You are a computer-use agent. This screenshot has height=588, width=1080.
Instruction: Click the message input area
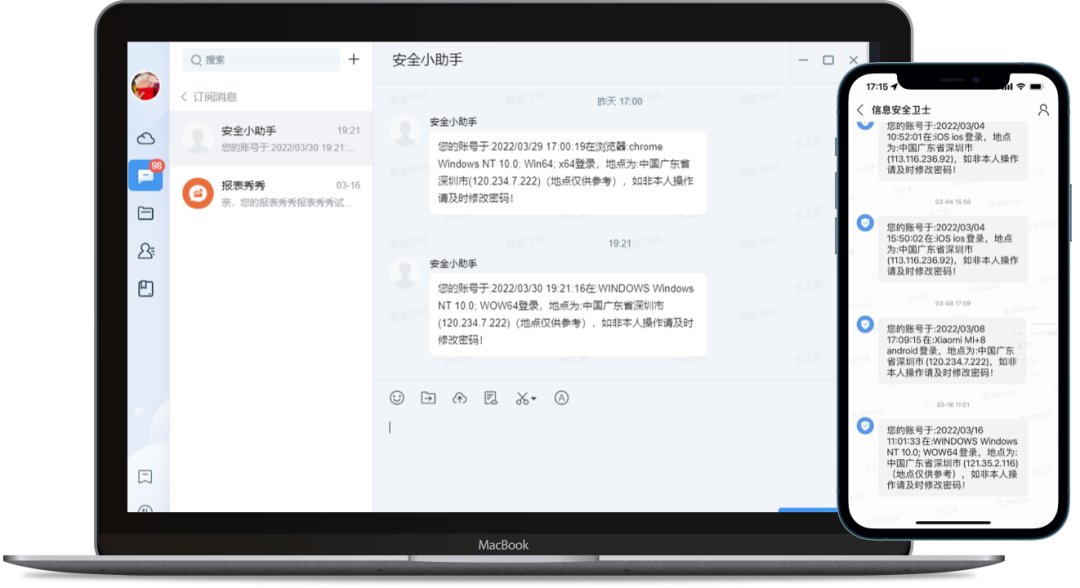(x=606, y=461)
